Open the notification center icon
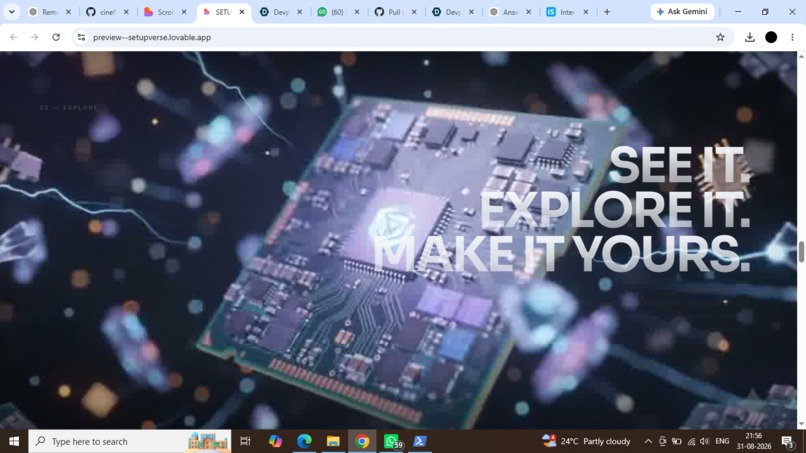This screenshot has height=453, width=806. point(788,441)
